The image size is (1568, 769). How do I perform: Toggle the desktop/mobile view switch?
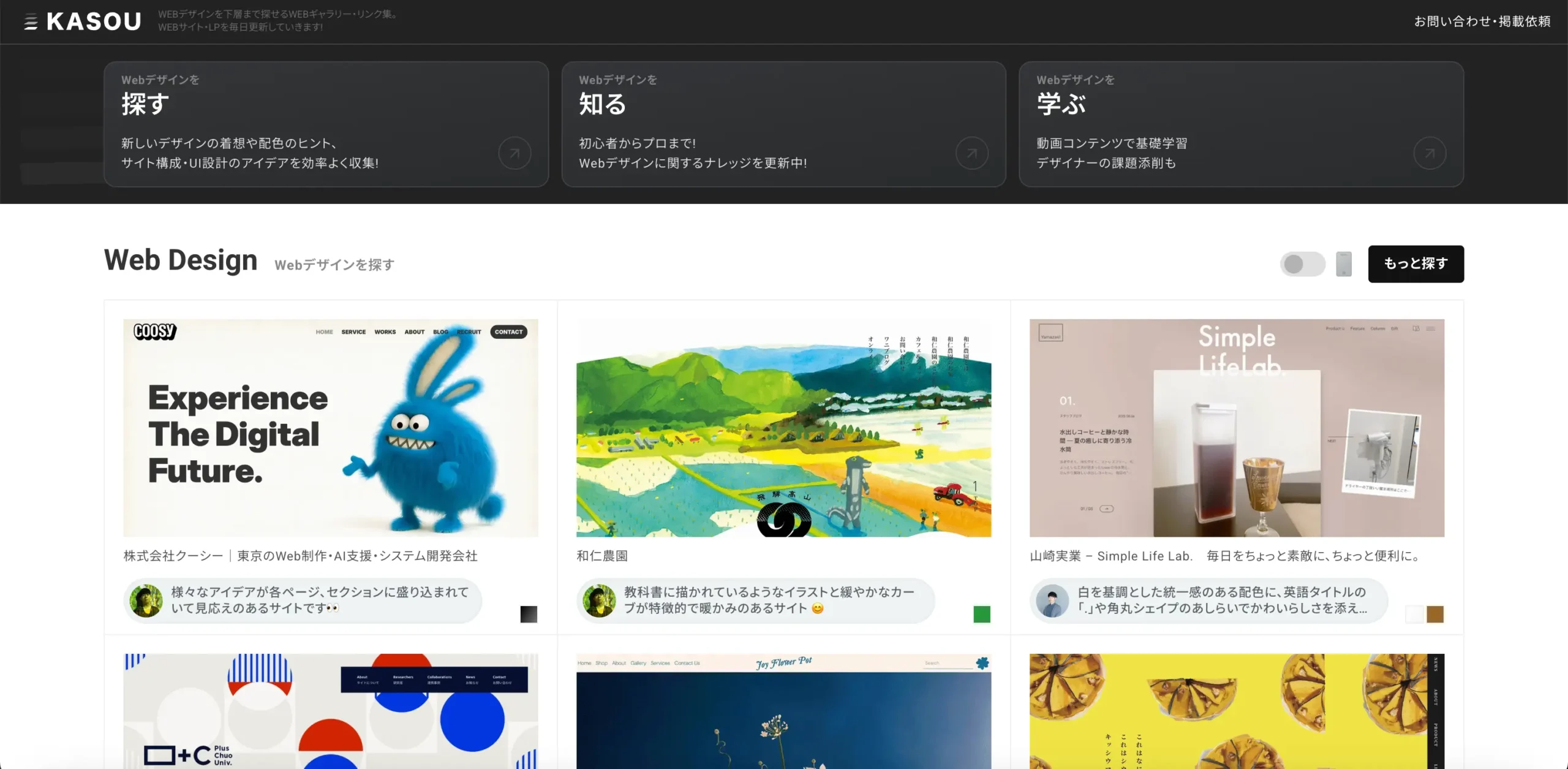point(1302,264)
